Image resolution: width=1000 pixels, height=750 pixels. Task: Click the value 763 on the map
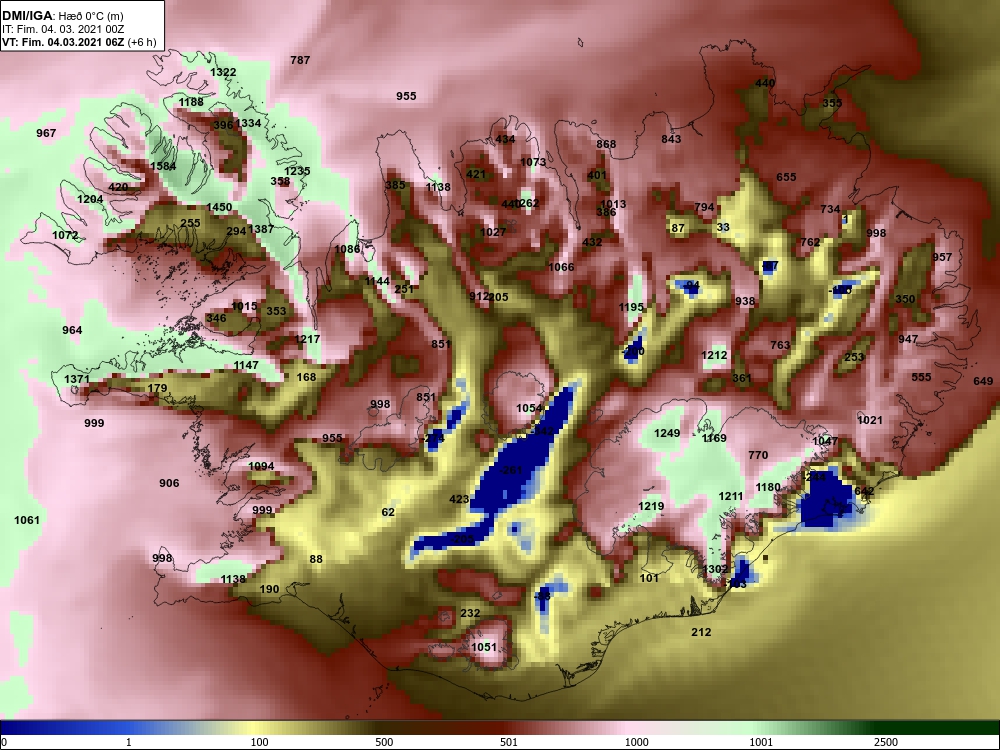click(x=780, y=345)
